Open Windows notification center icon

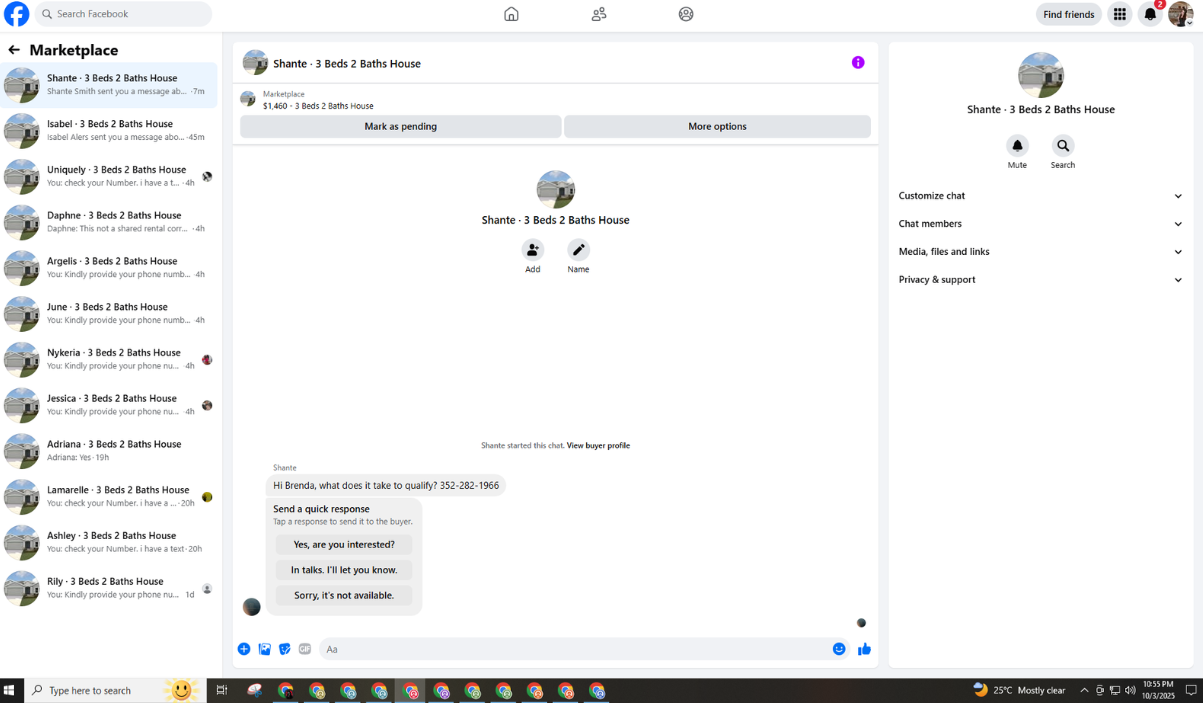[1191, 690]
